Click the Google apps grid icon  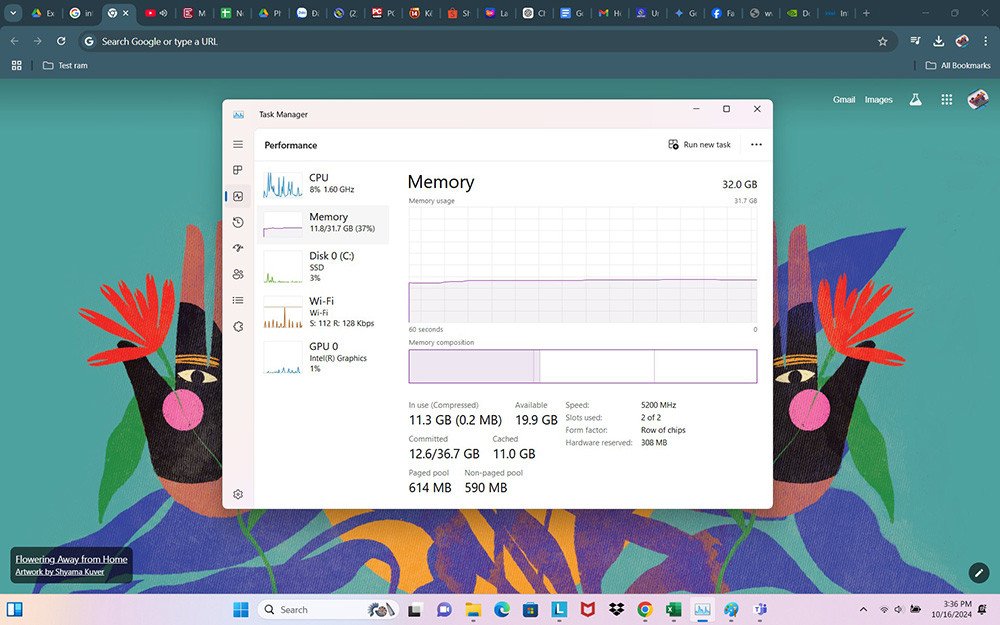coord(946,100)
